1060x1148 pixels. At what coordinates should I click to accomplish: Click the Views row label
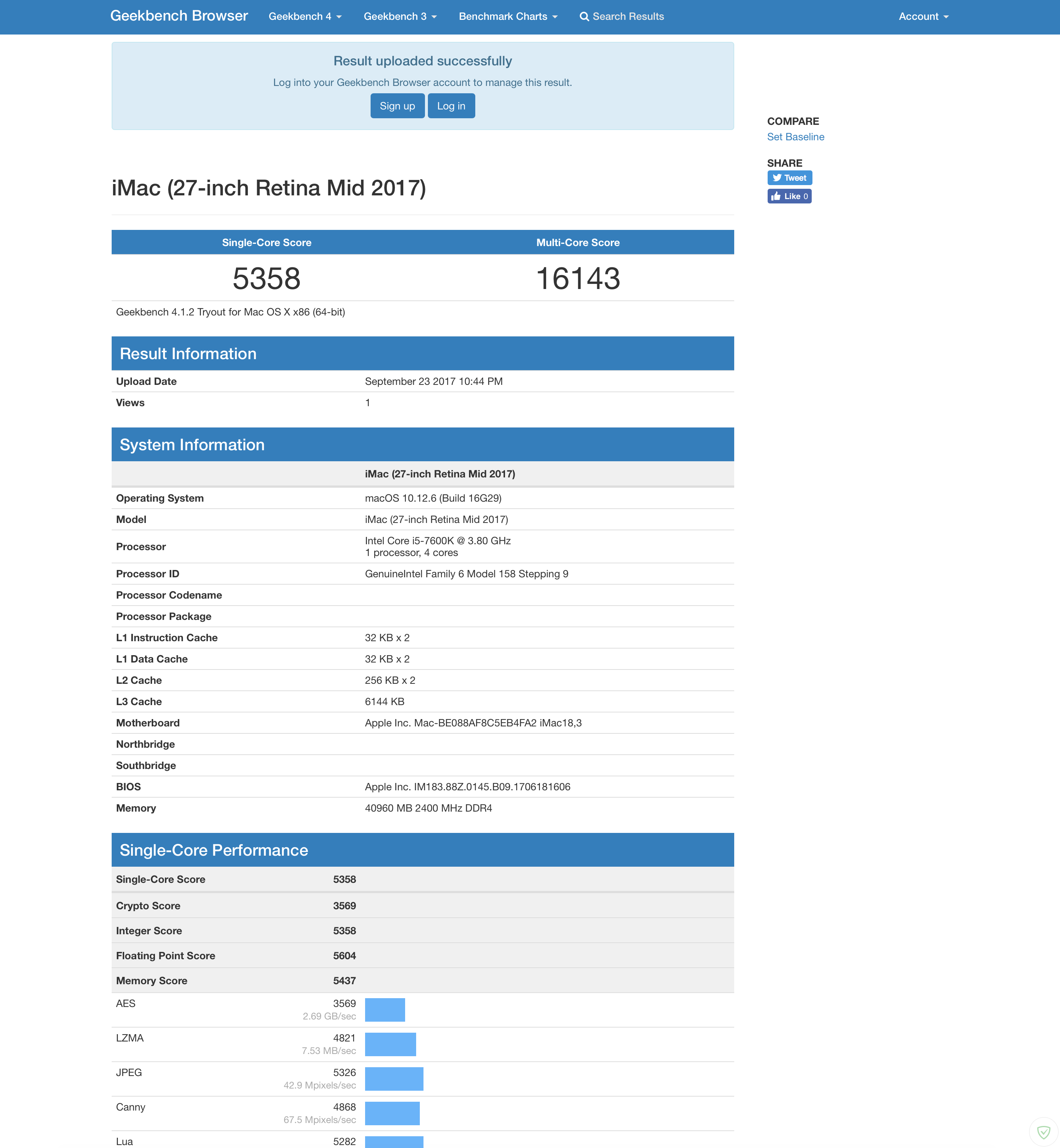click(130, 402)
